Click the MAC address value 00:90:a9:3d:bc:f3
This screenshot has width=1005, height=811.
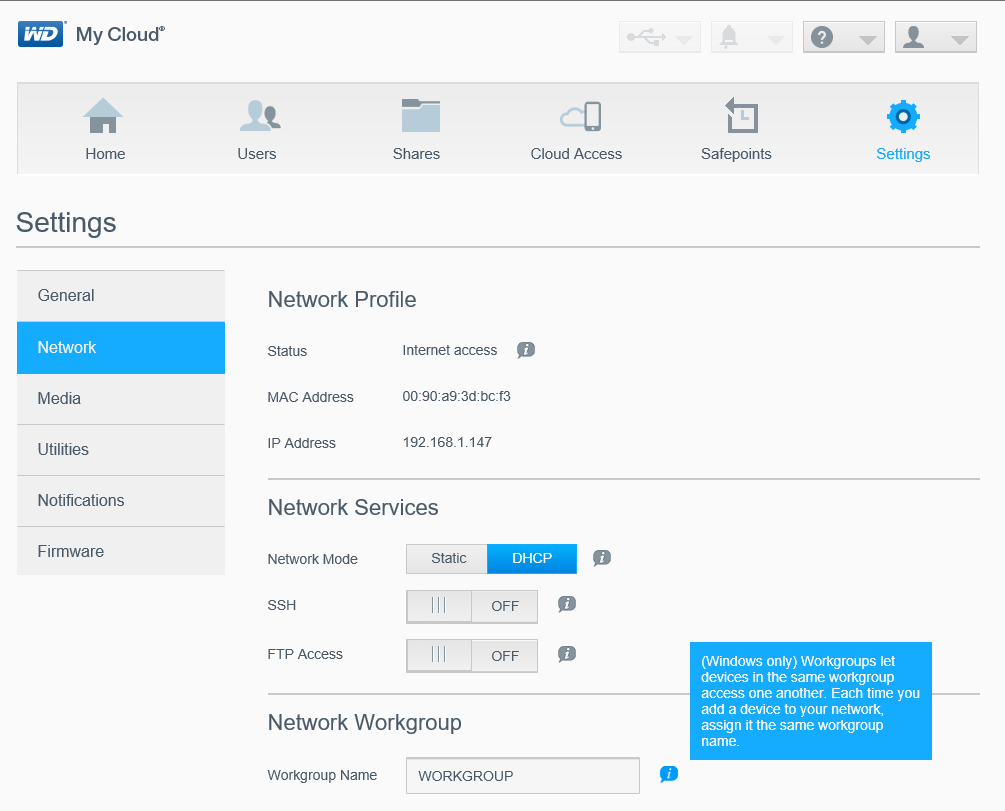(456, 396)
